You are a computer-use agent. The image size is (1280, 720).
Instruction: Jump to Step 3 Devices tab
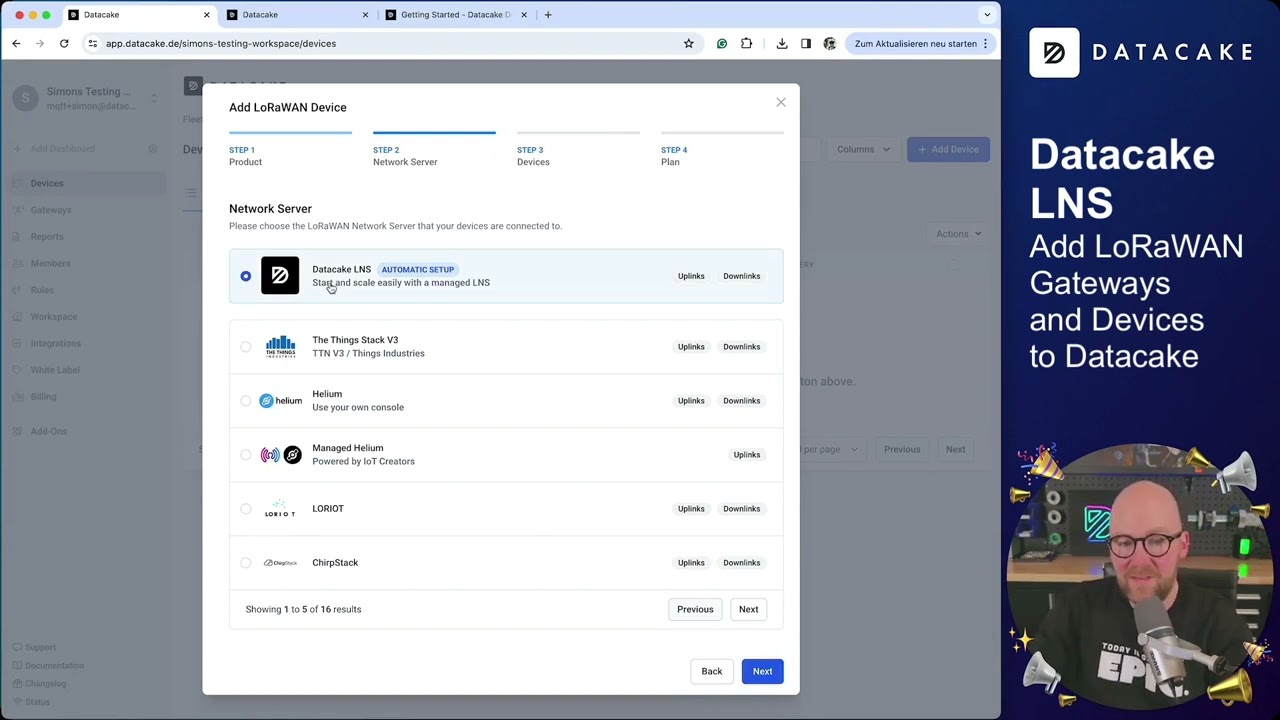pos(578,150)
